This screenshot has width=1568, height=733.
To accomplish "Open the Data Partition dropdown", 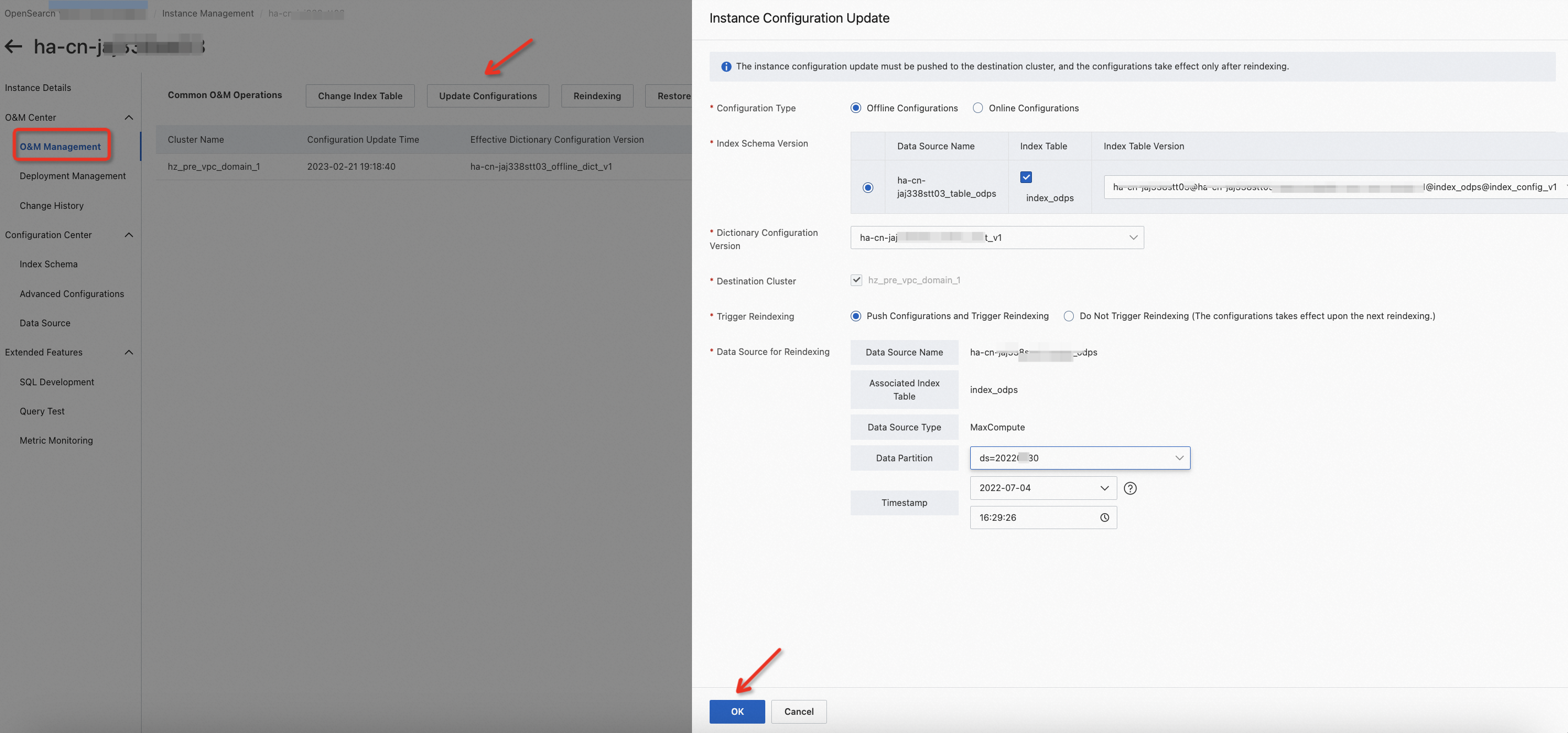I will coord(1079,458).
